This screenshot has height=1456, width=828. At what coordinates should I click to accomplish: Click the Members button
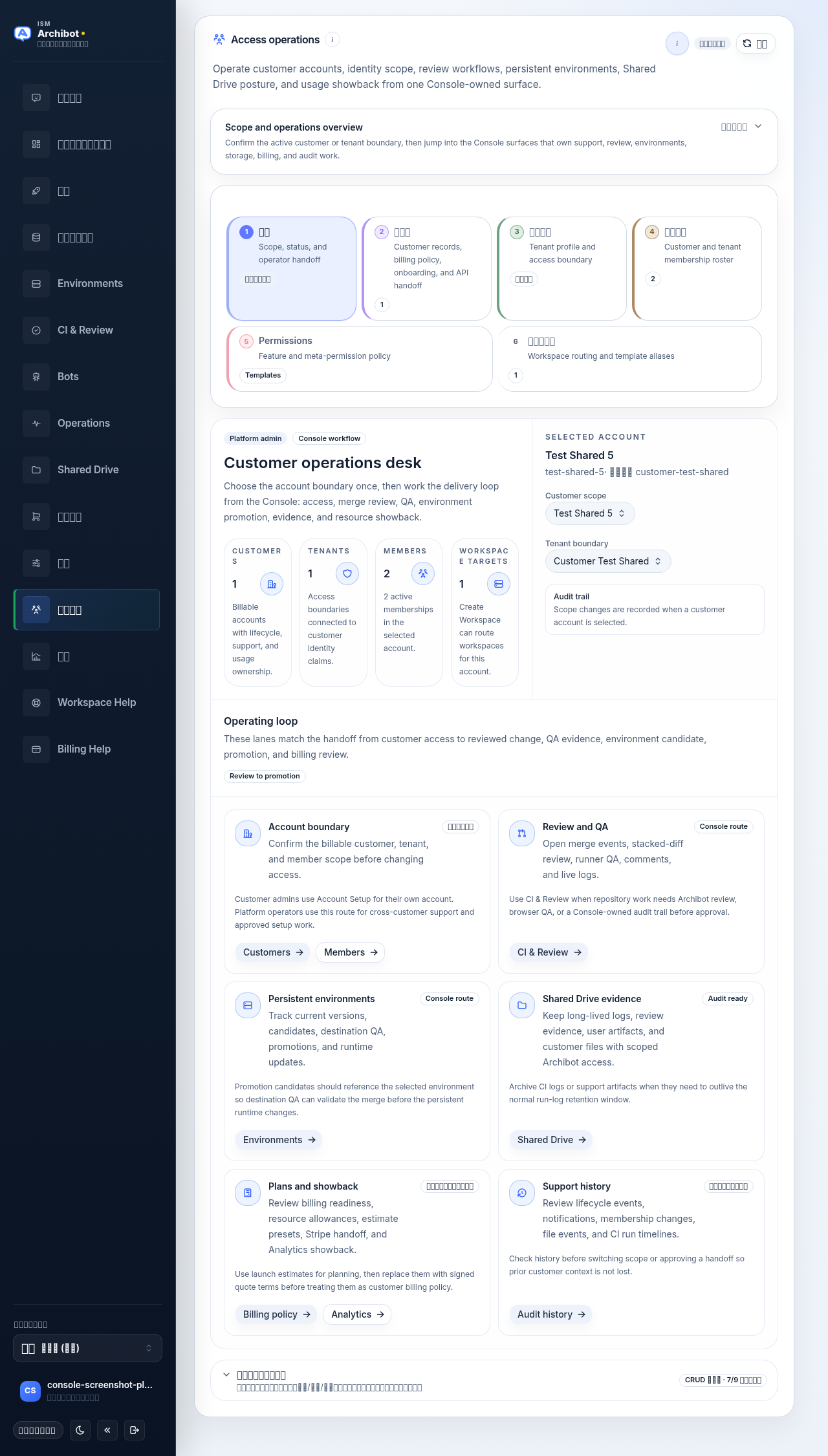coord(351,952)
